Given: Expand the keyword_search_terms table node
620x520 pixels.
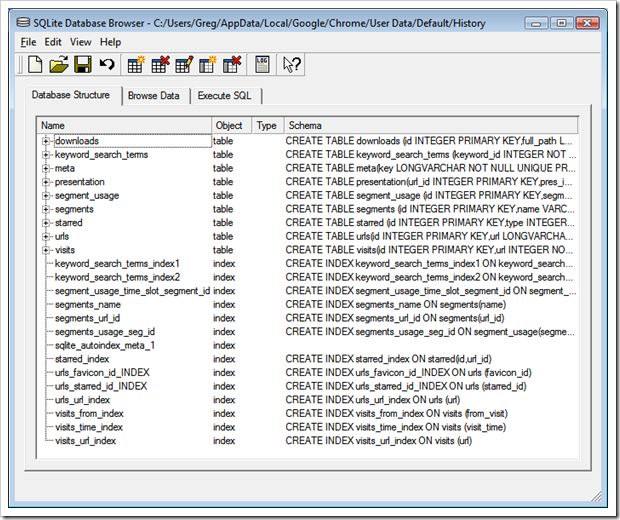Looking at the screenshot, I should click(46, 155).
